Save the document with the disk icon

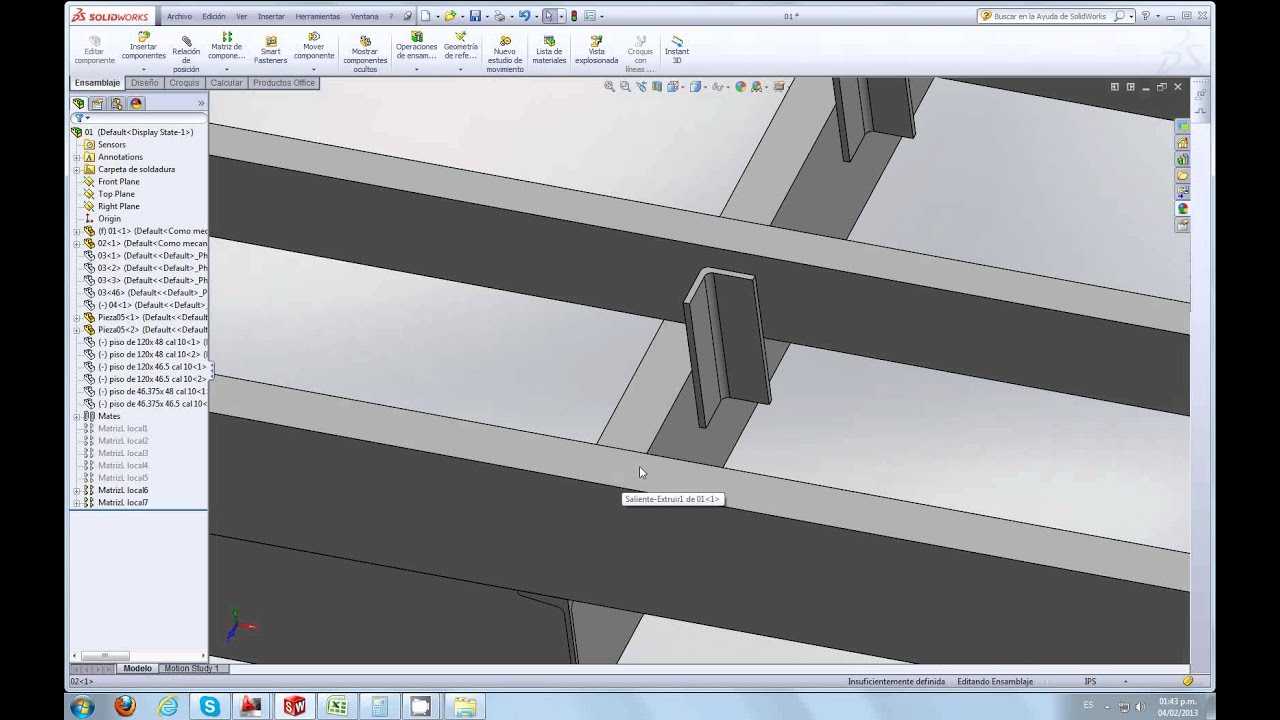pyautogui.click(x=475, y=16)
